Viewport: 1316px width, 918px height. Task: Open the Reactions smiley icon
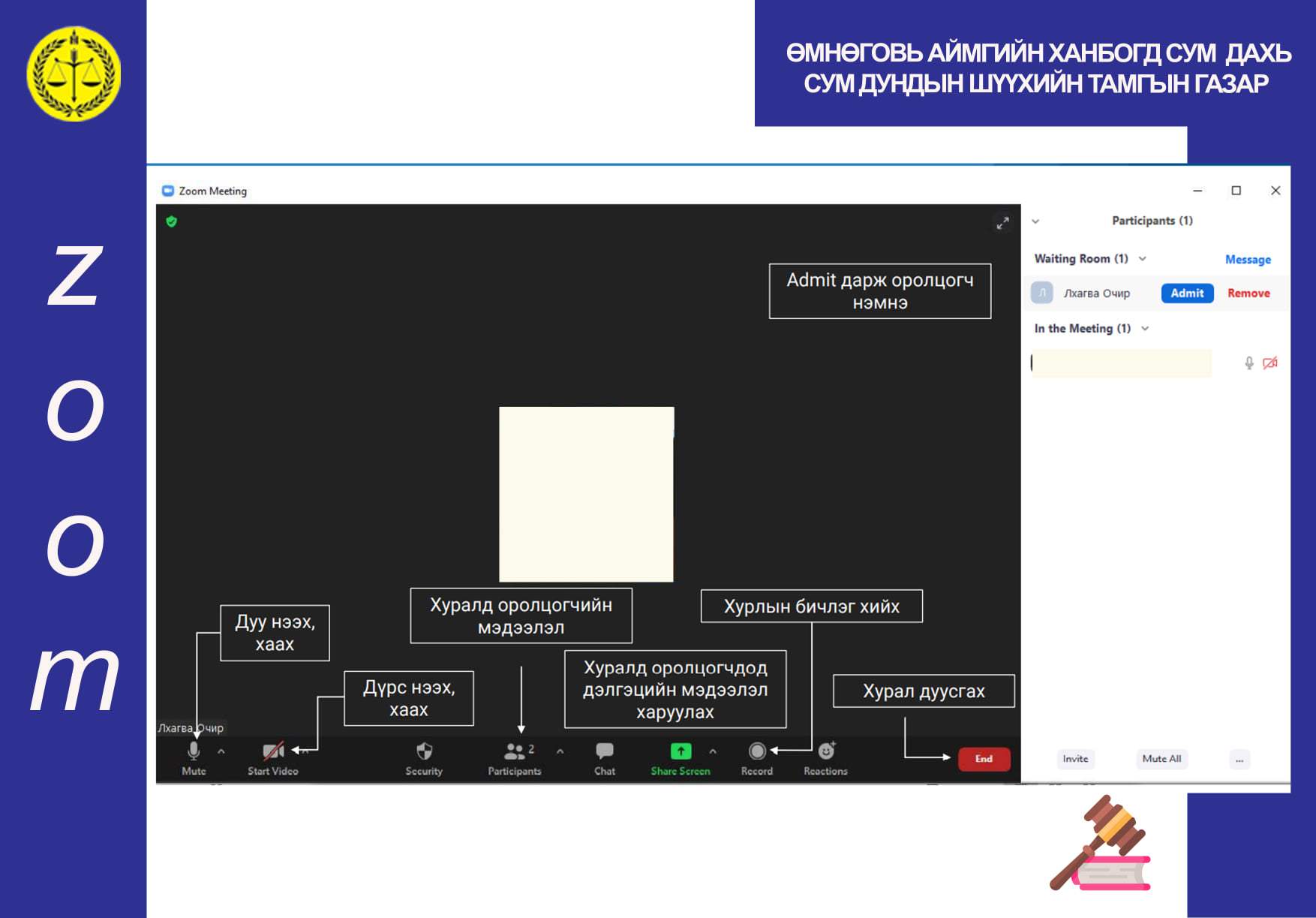826,751
